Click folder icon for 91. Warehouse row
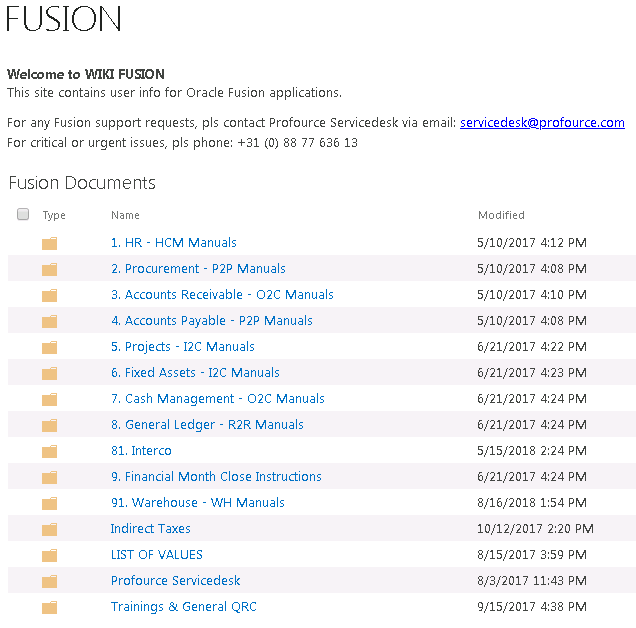This screenshot has height=628, width=636. (x=49, y=503)
